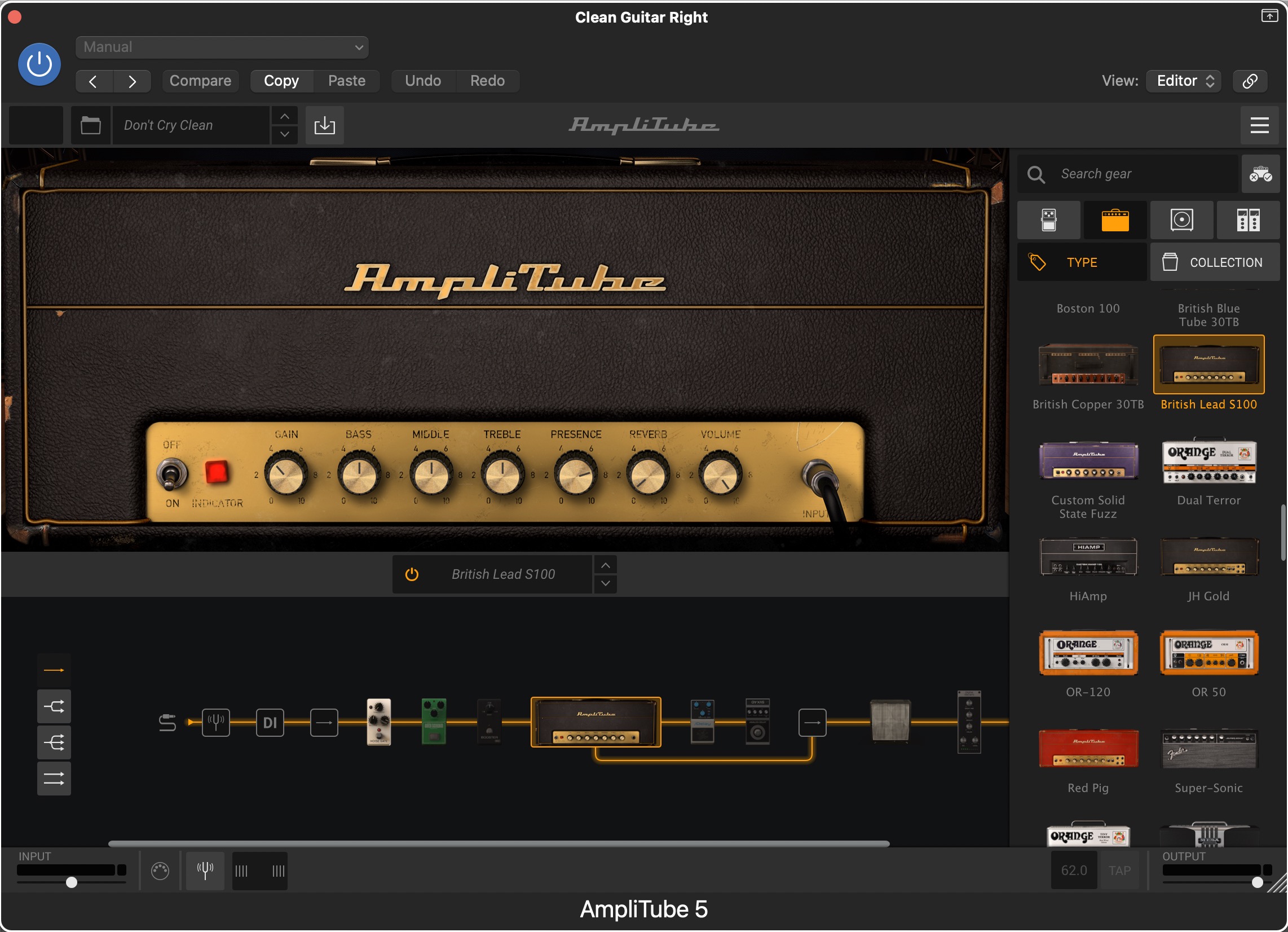
Task: Click the Copy button
Action: [281, 81]
